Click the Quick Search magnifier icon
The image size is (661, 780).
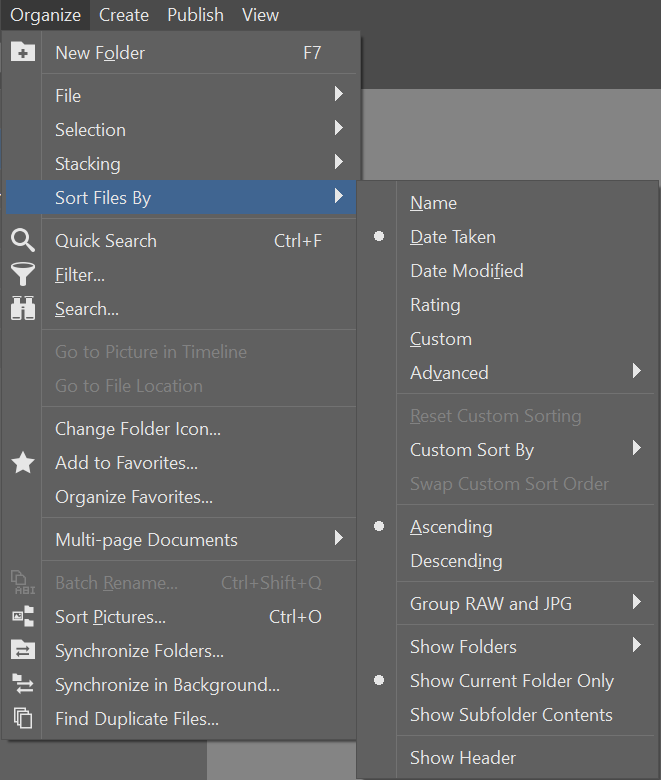point(22,240)
